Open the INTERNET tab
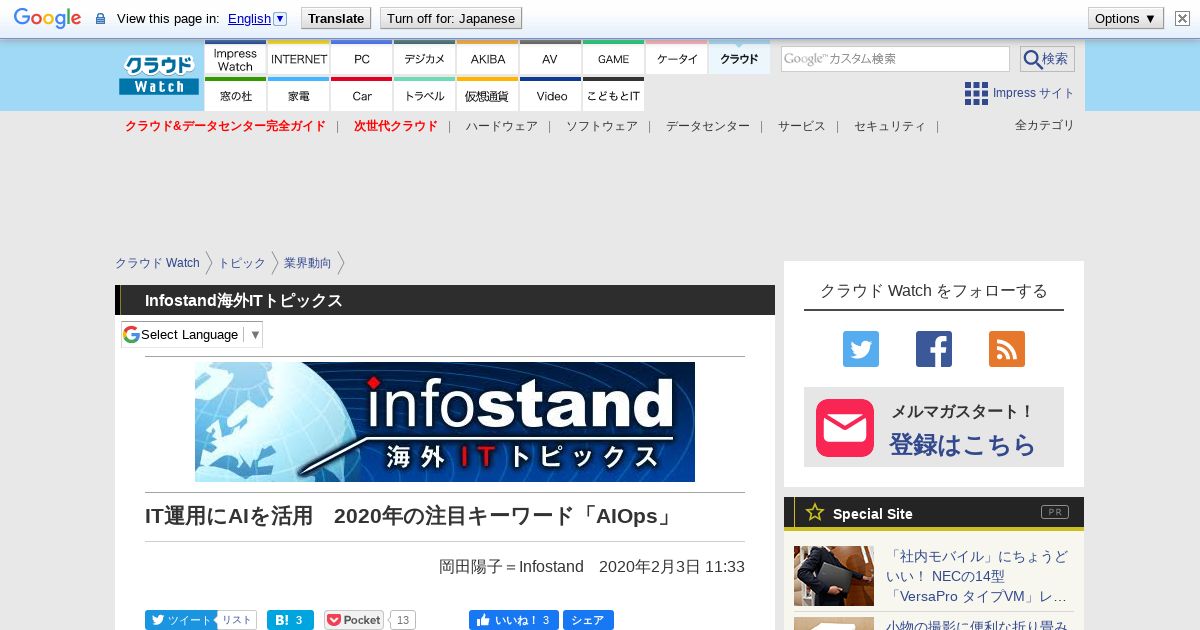The image size is (1200, 630). (299, 59)
